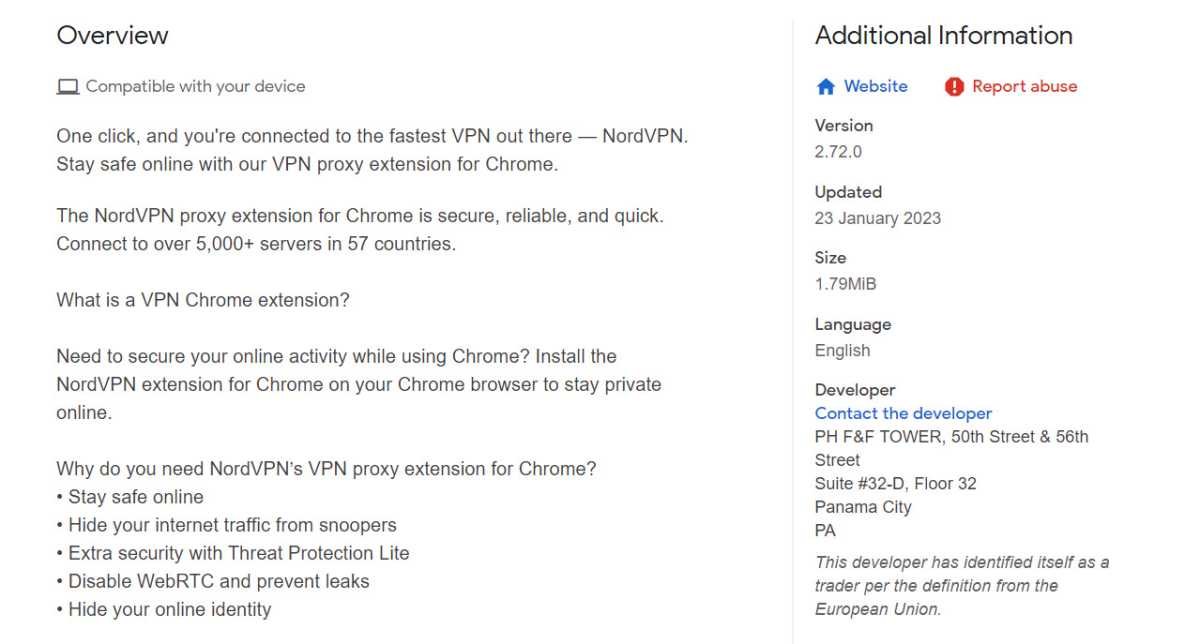This screenshot has height=644, width=1200.
Task: Select the Report abuse link text
Action: (1024, 86)
